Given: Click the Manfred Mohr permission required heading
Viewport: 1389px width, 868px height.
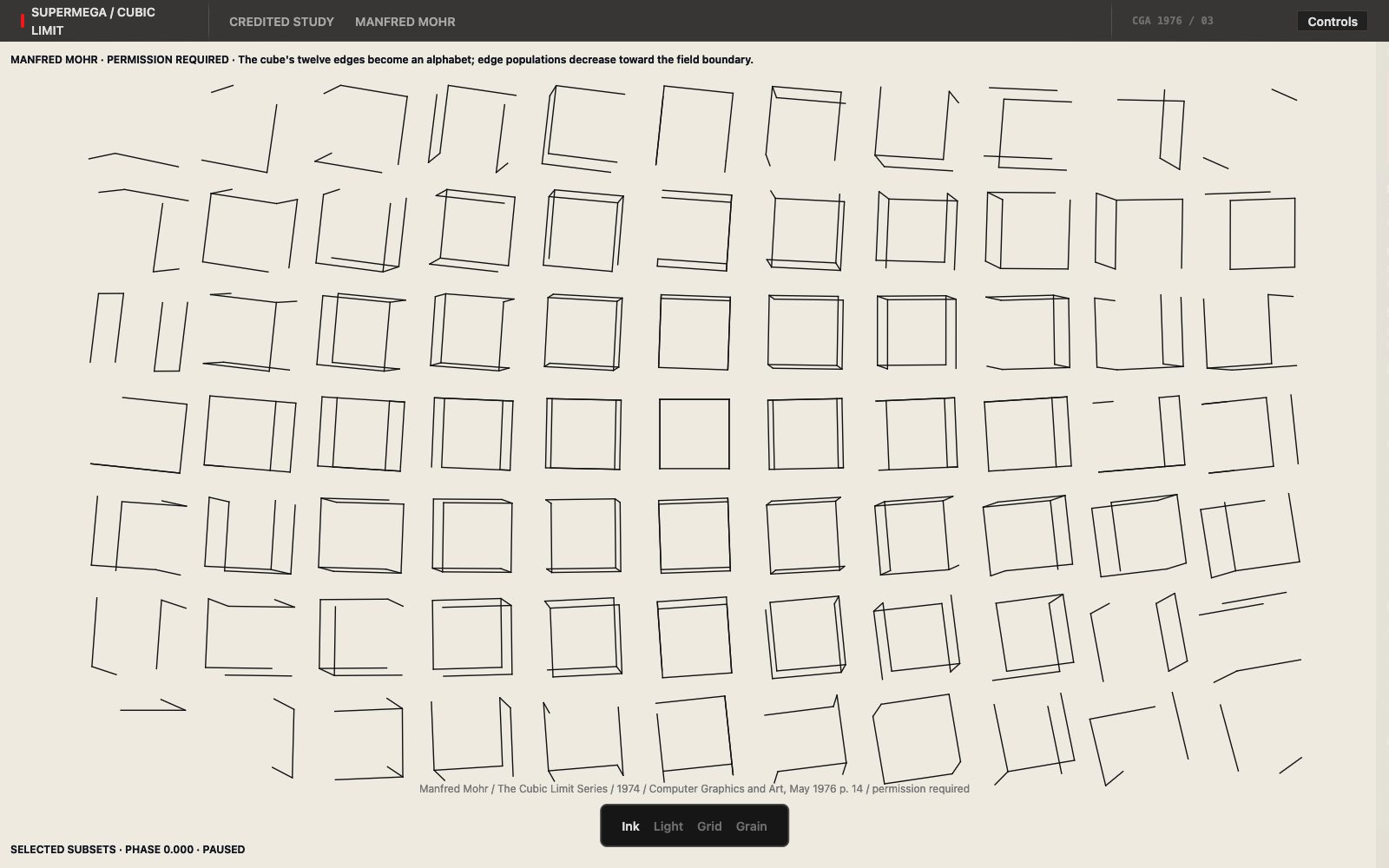Looking at the screenshot, I should coord(382,60).
